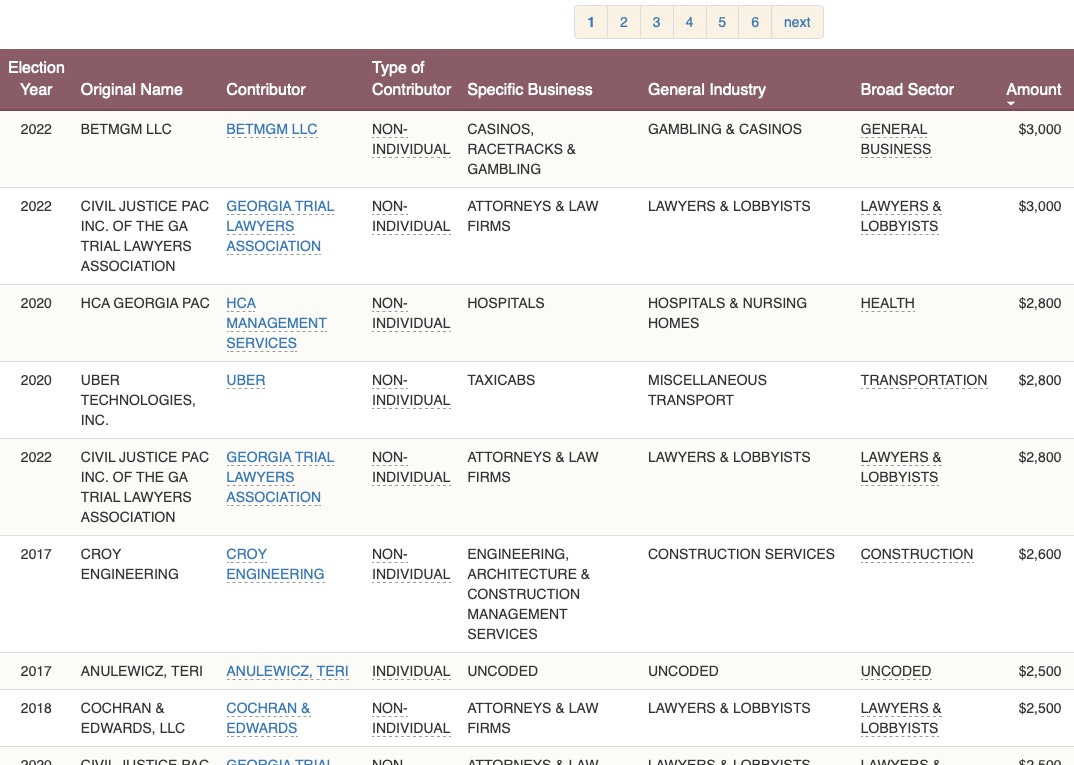Open Georgia Trial Lawyers Association link in $2,800 row

[x=280, y=477]
